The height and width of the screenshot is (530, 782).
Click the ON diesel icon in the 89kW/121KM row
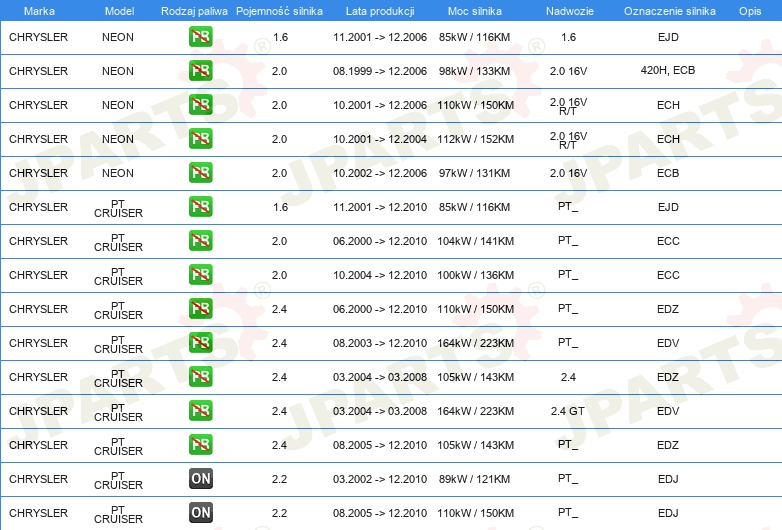201,479
